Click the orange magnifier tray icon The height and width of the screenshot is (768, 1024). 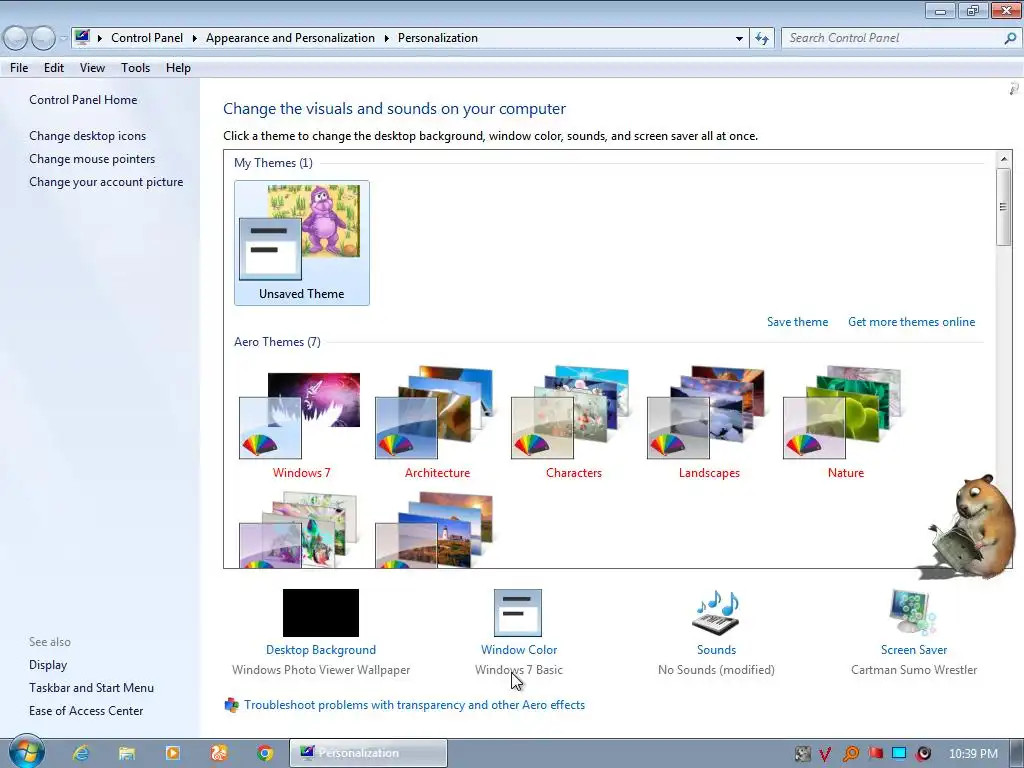(850, 754)
